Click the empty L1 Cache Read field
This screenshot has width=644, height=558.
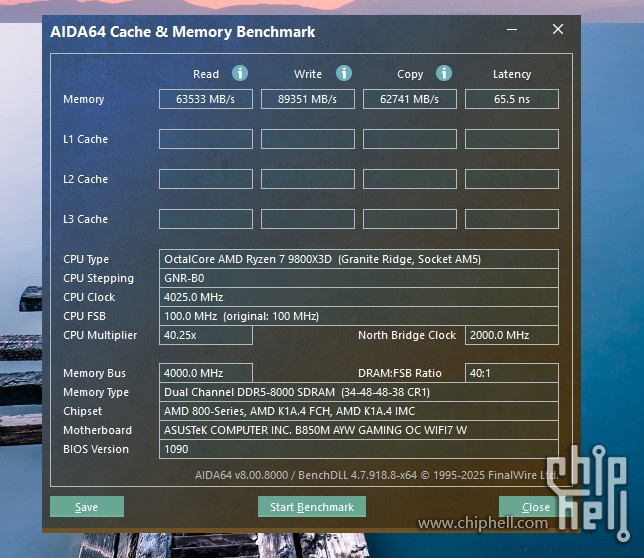[206, 139]
